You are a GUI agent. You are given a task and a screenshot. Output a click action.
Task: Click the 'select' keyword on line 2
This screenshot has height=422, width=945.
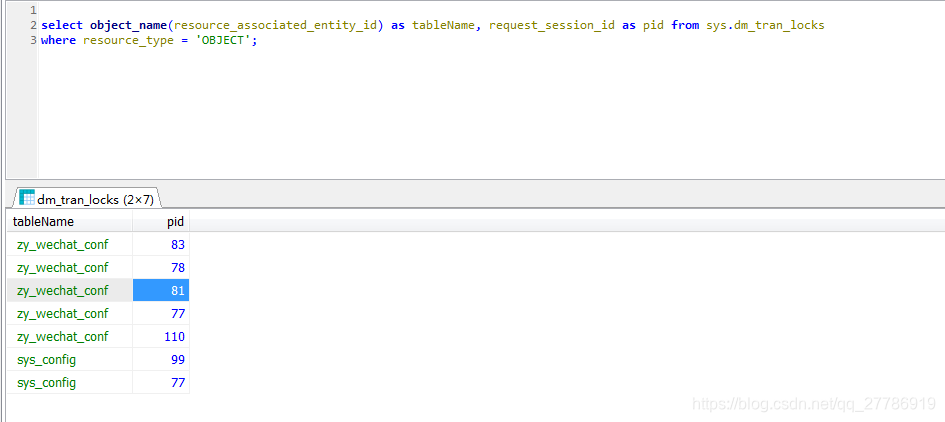coord(62,25)
